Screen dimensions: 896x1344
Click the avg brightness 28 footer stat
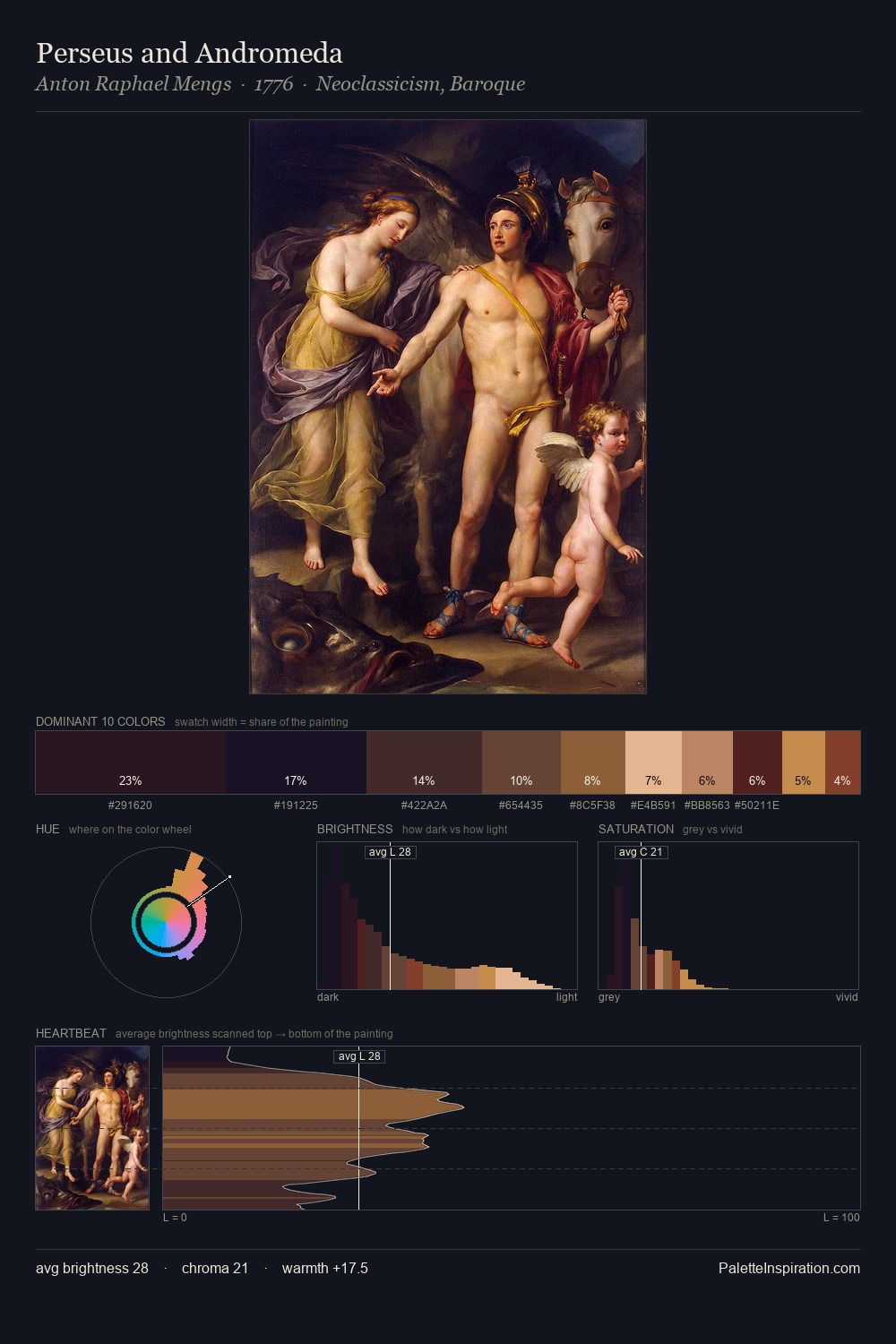click(x=92, y=1268)
